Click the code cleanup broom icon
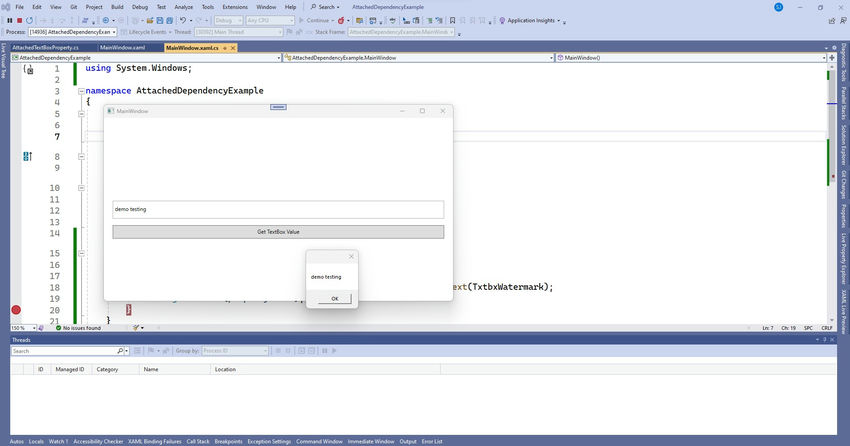Image resolution: width=850 pixels, height=446 pixels. pos(136,328)
